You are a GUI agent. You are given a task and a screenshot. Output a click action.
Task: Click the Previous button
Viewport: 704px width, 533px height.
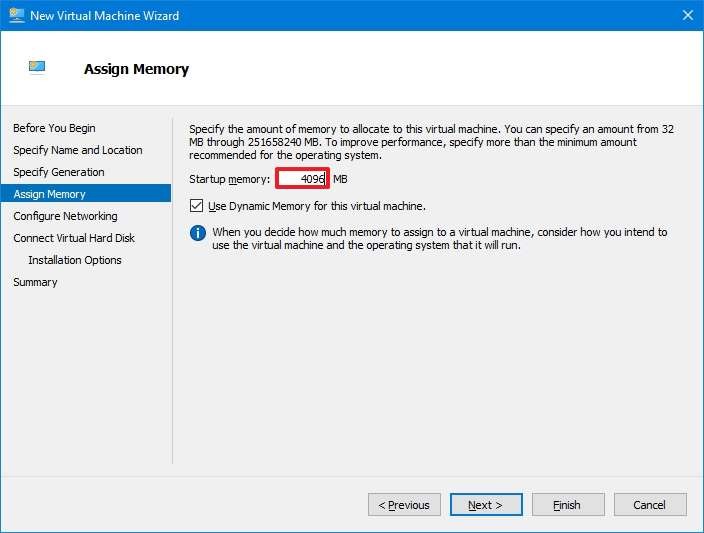coord(404,505)
